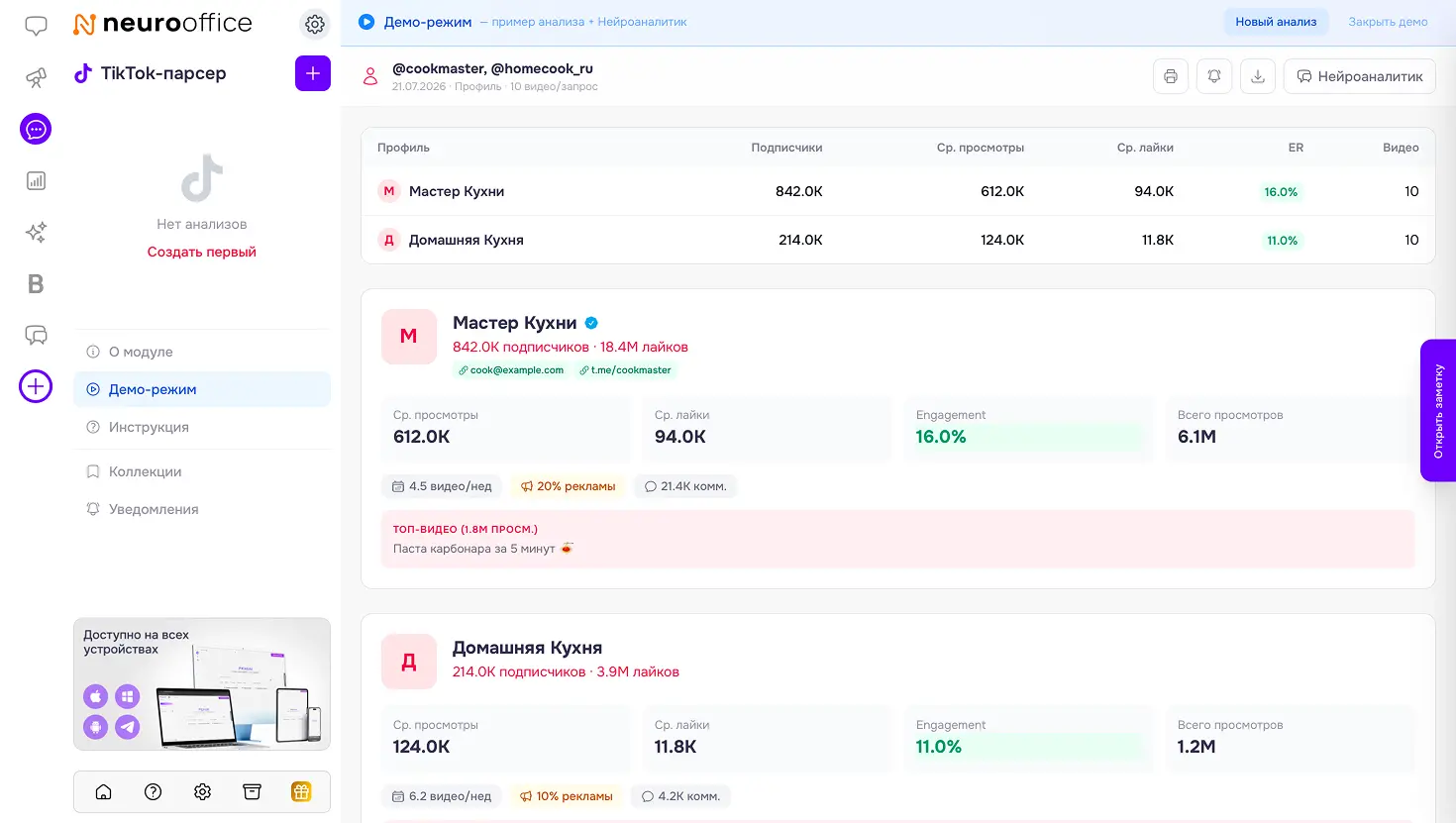The image size is (1456, 823).
Task: Click the archive box icon in bottom bar
Action: 252,791
